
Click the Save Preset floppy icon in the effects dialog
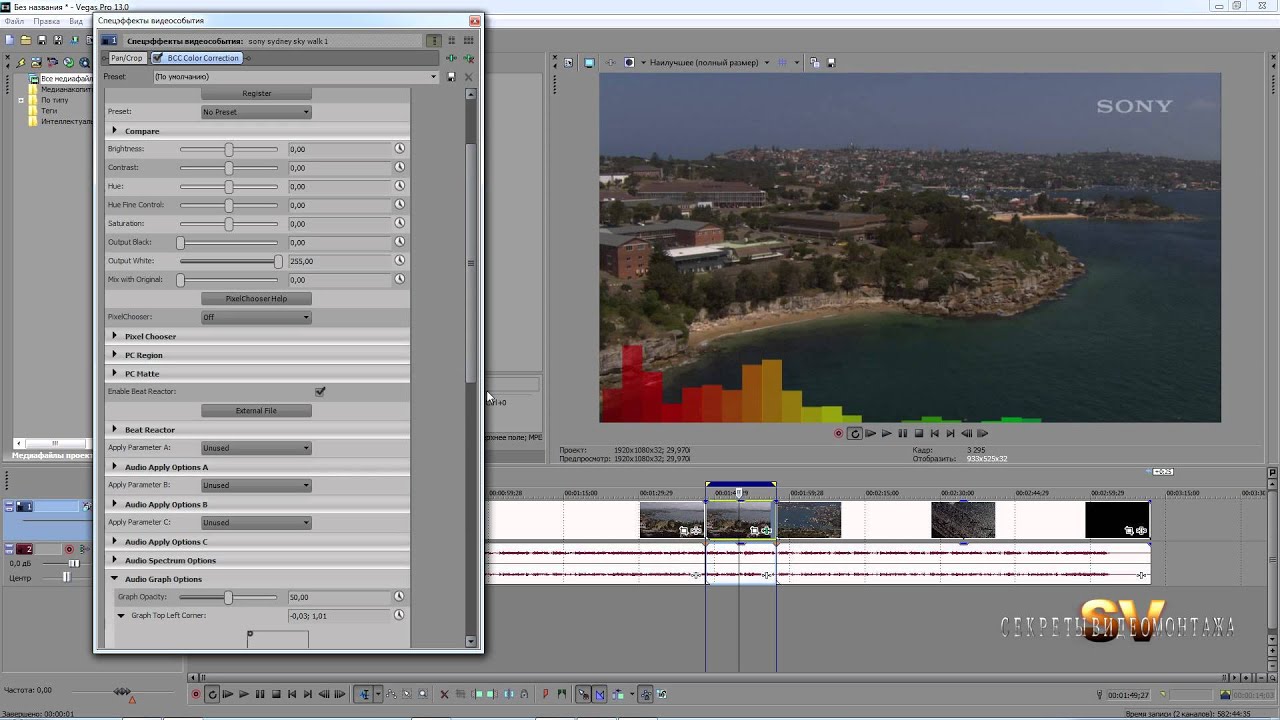pos(451,77)
